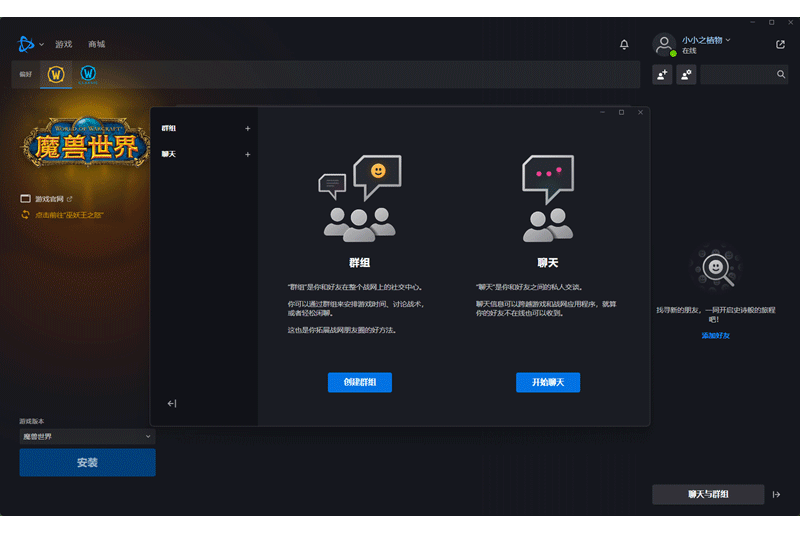Click the 添加好友 link

pos(715,336)
